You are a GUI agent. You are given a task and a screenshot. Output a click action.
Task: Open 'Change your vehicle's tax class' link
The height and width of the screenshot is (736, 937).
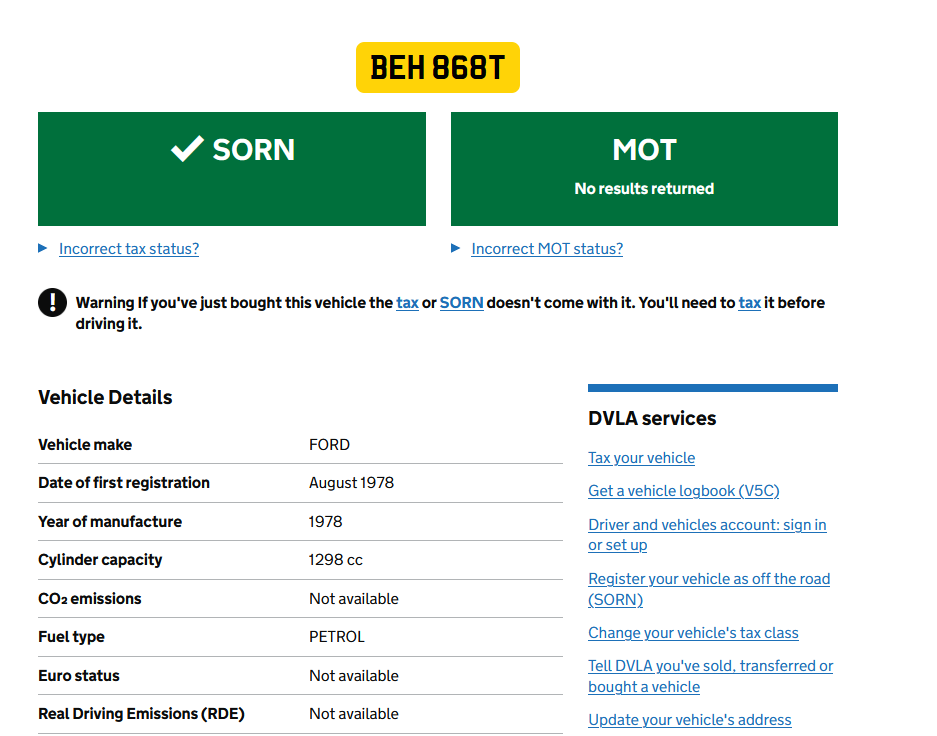click(x=693, y=633)
